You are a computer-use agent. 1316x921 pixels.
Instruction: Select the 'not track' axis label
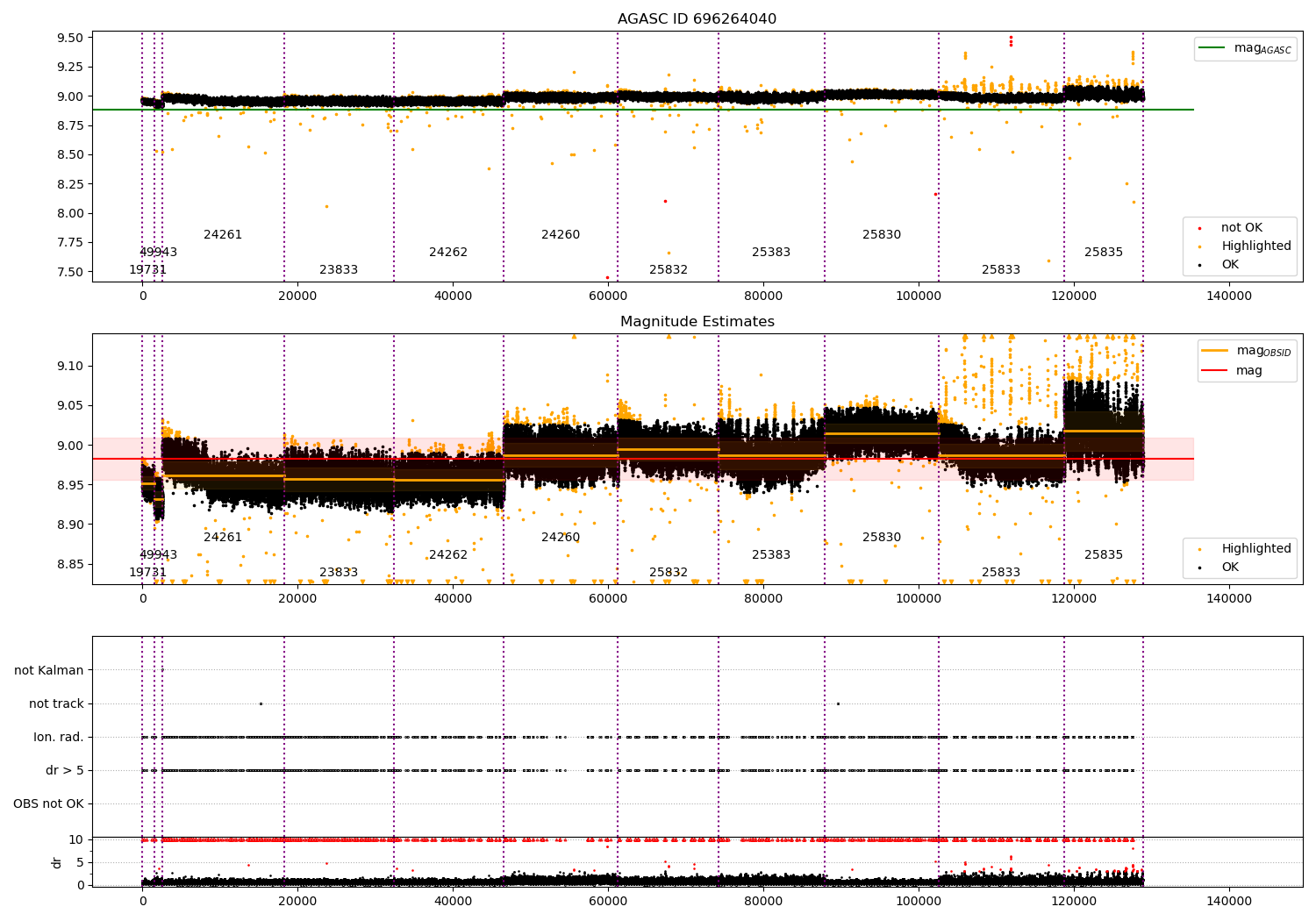[56, 703]
